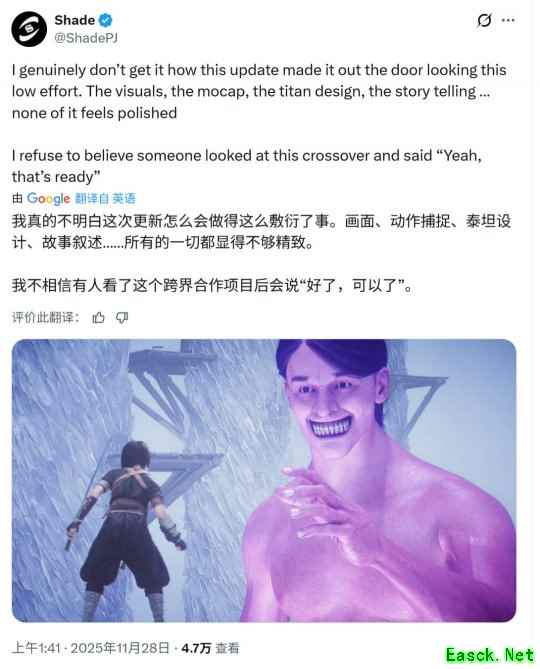The height and width of the screenshot is (669, 540).
Task: Click the "I genuinely don't get it" paragraph
Action: (x=259, y=91)
